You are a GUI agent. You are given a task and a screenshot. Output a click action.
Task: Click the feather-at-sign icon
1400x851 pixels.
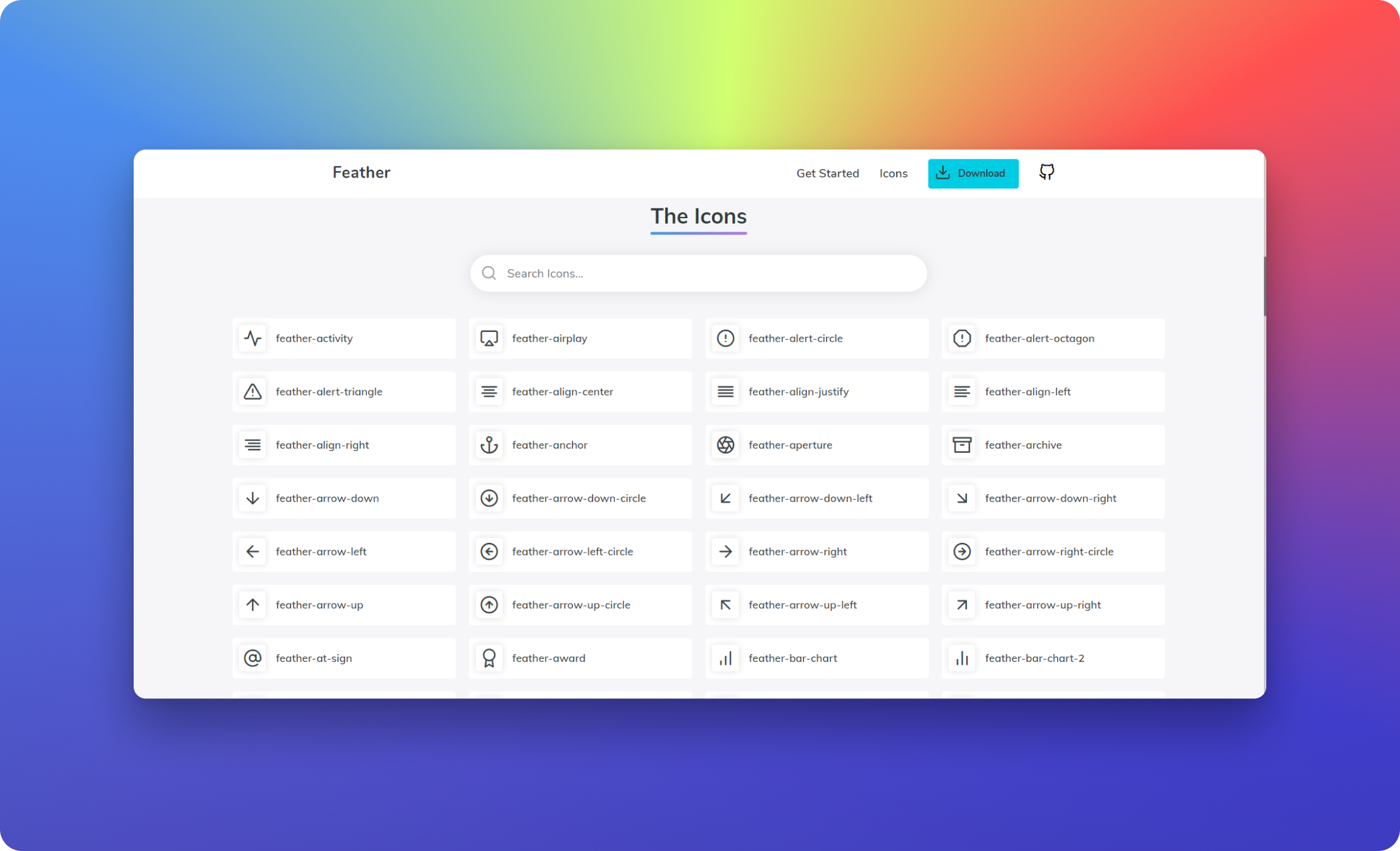click(253, 657)
